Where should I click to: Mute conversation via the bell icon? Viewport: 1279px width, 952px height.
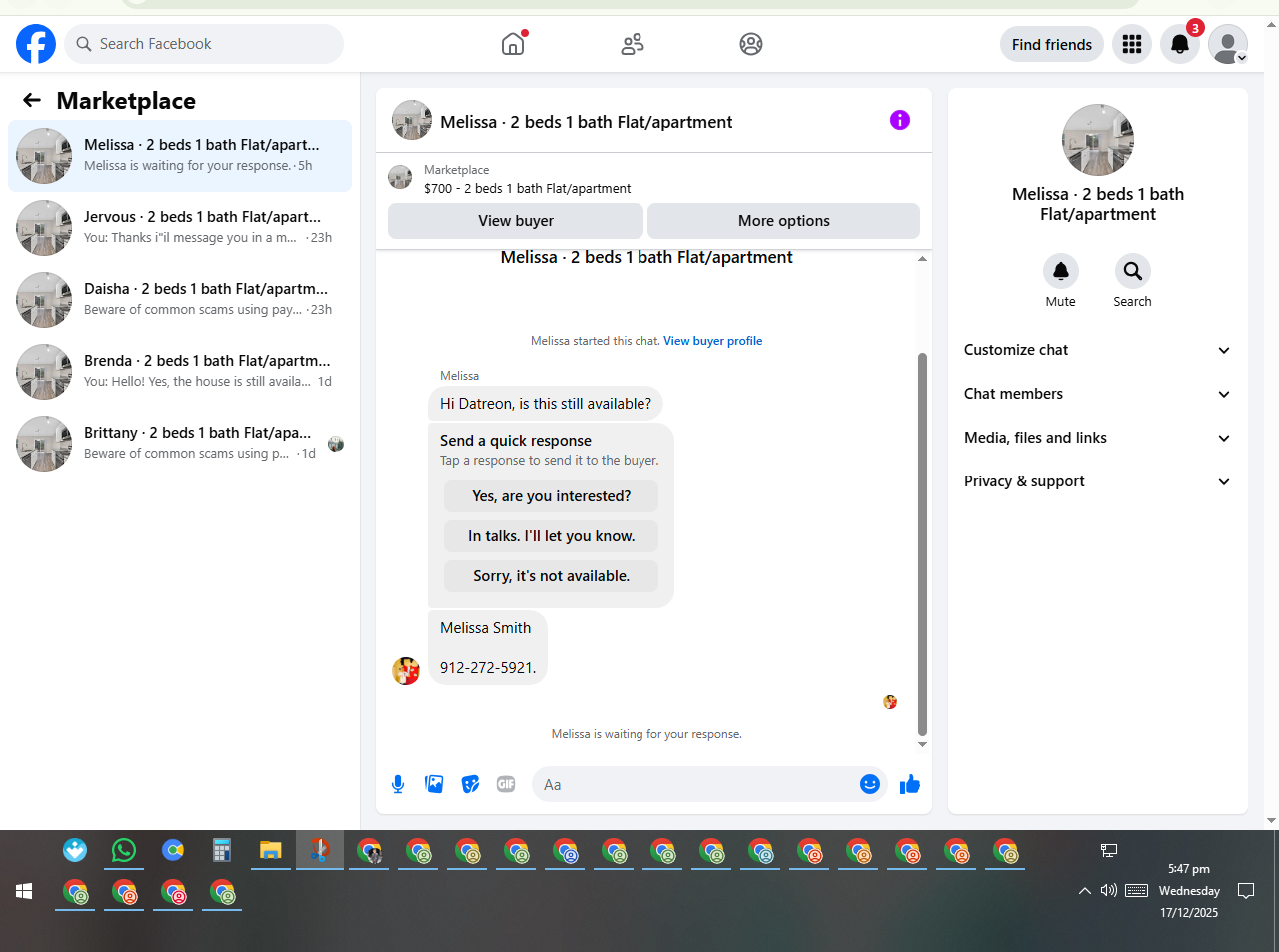pyautogui.click(x=1061, y=271)
